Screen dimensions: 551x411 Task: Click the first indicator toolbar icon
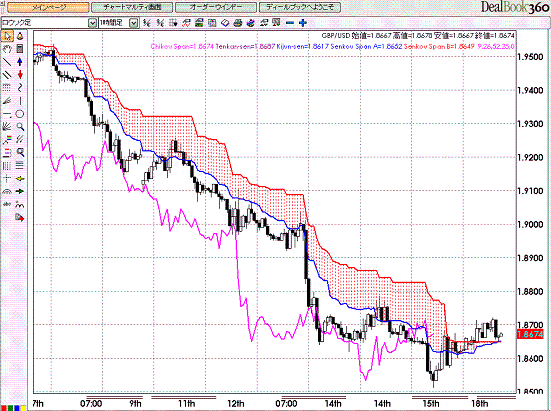(x=147, y=23)
